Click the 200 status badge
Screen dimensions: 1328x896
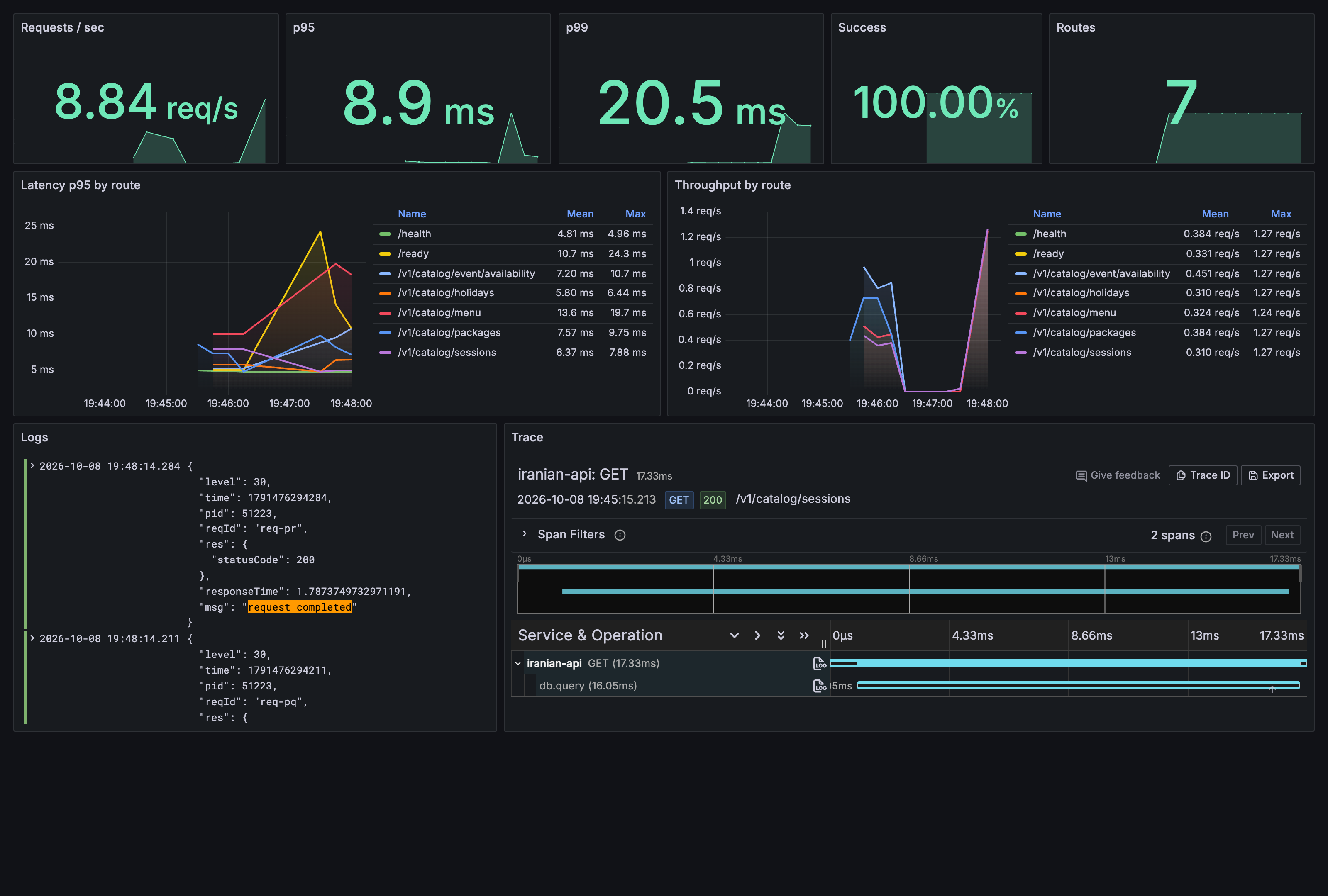(x=712, y=500)
